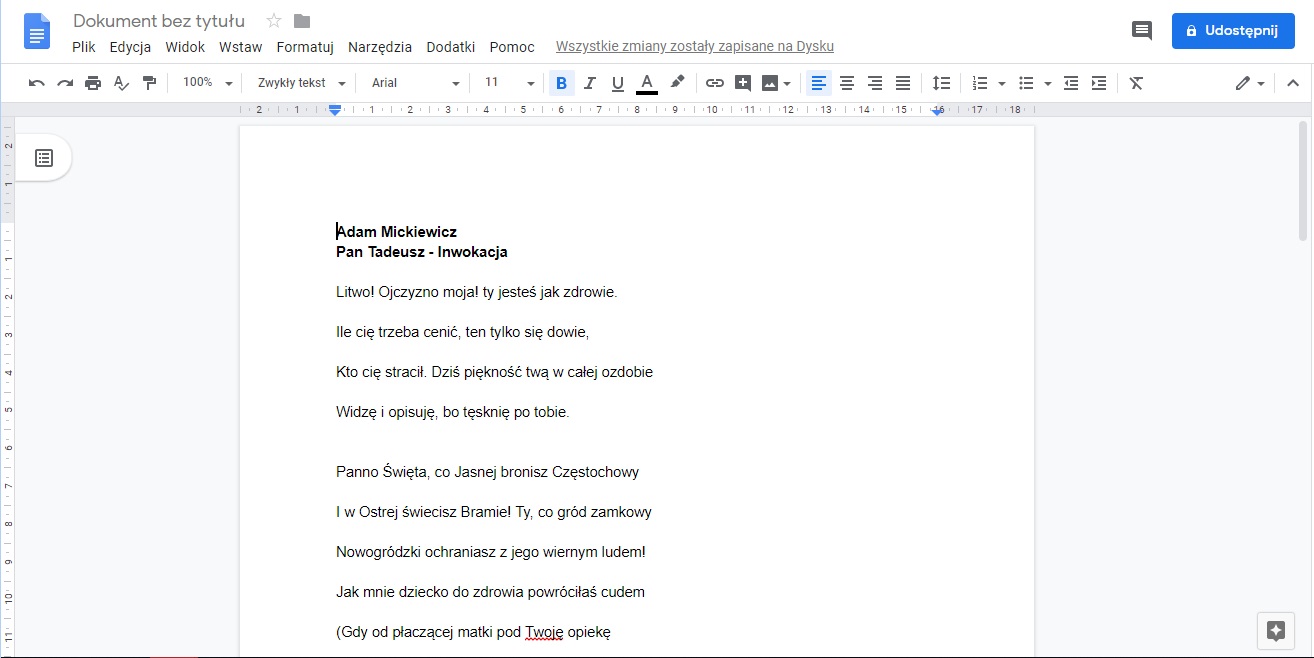
Task: Open the Zwykły tekst style dropdown
Action: 301,83
